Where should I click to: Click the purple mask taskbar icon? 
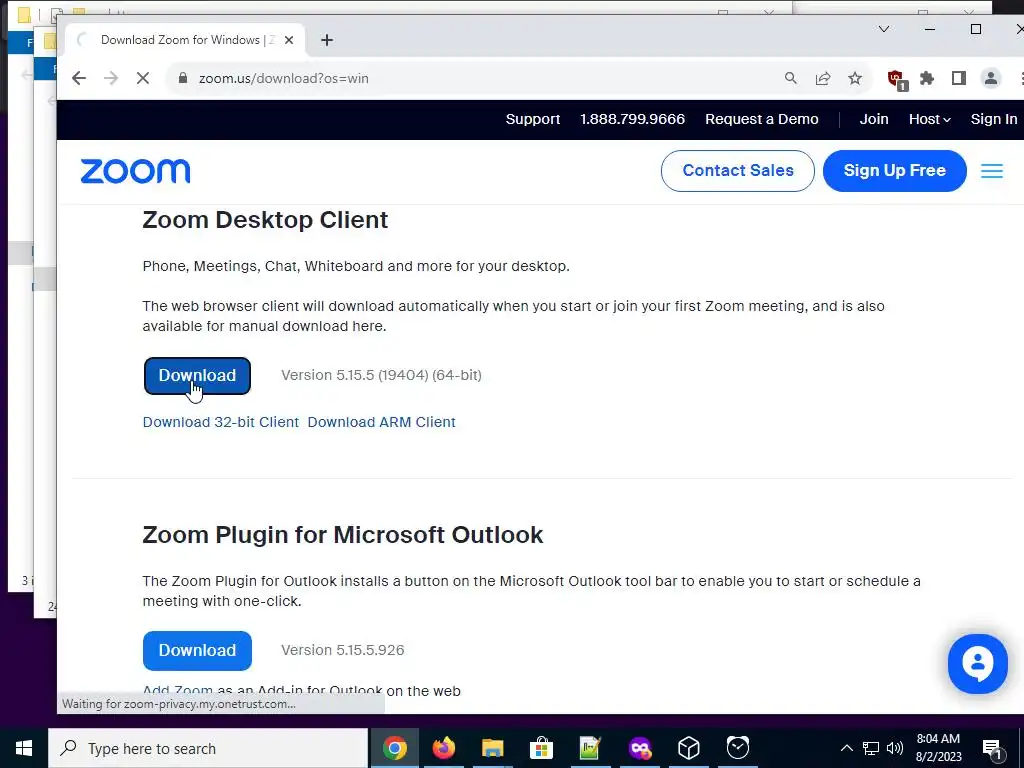639,748
